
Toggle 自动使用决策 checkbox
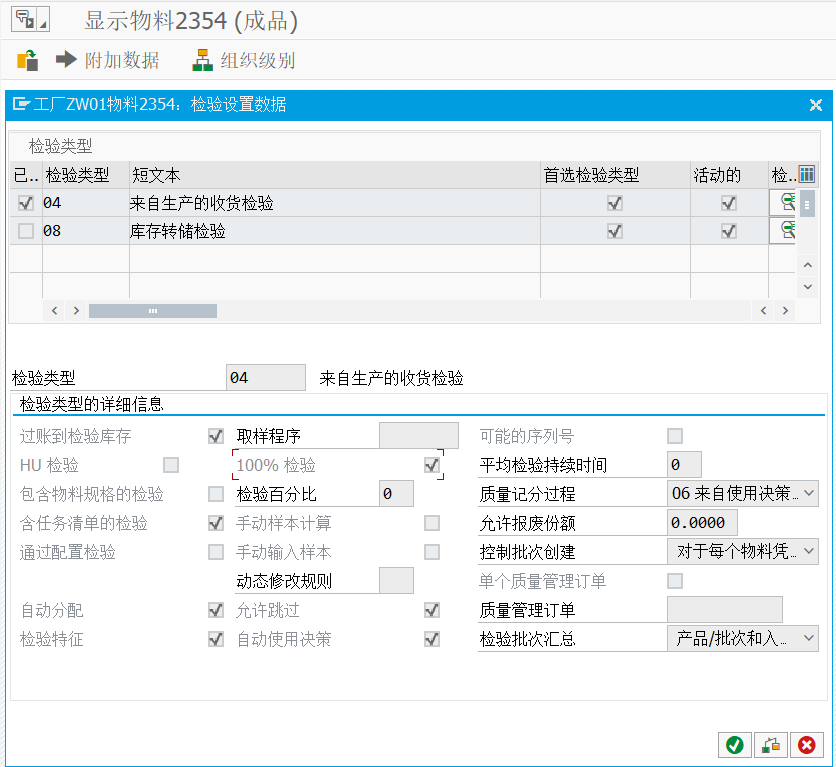click(x=432, y=639)
